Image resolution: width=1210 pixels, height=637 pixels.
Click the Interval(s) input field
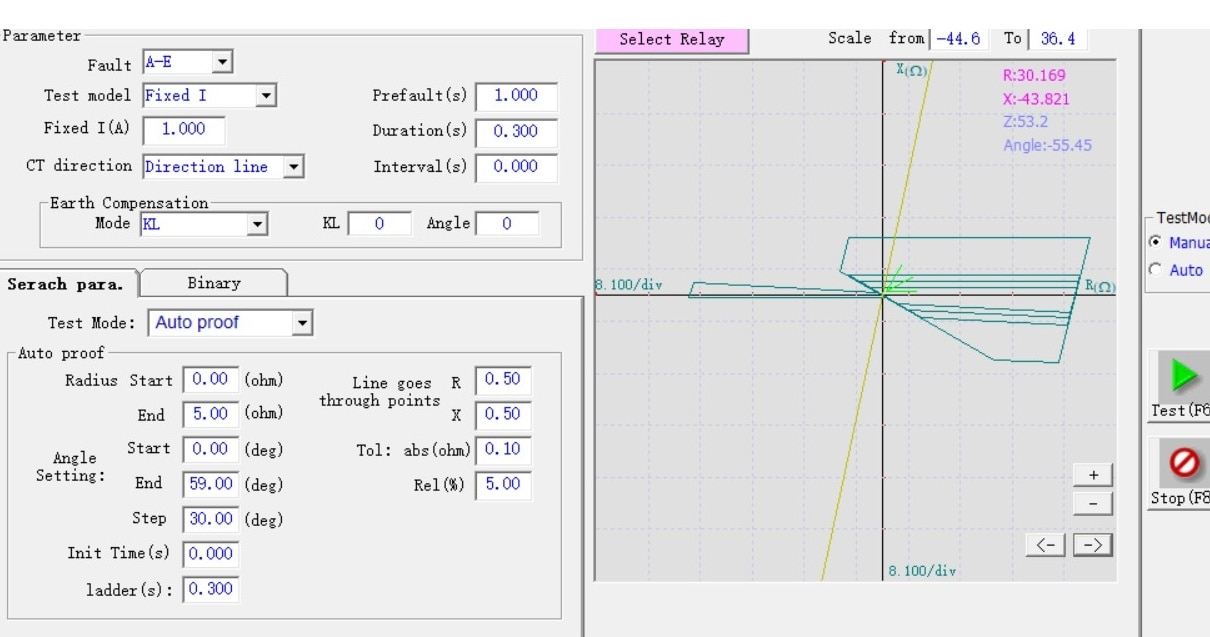(516, 167)
